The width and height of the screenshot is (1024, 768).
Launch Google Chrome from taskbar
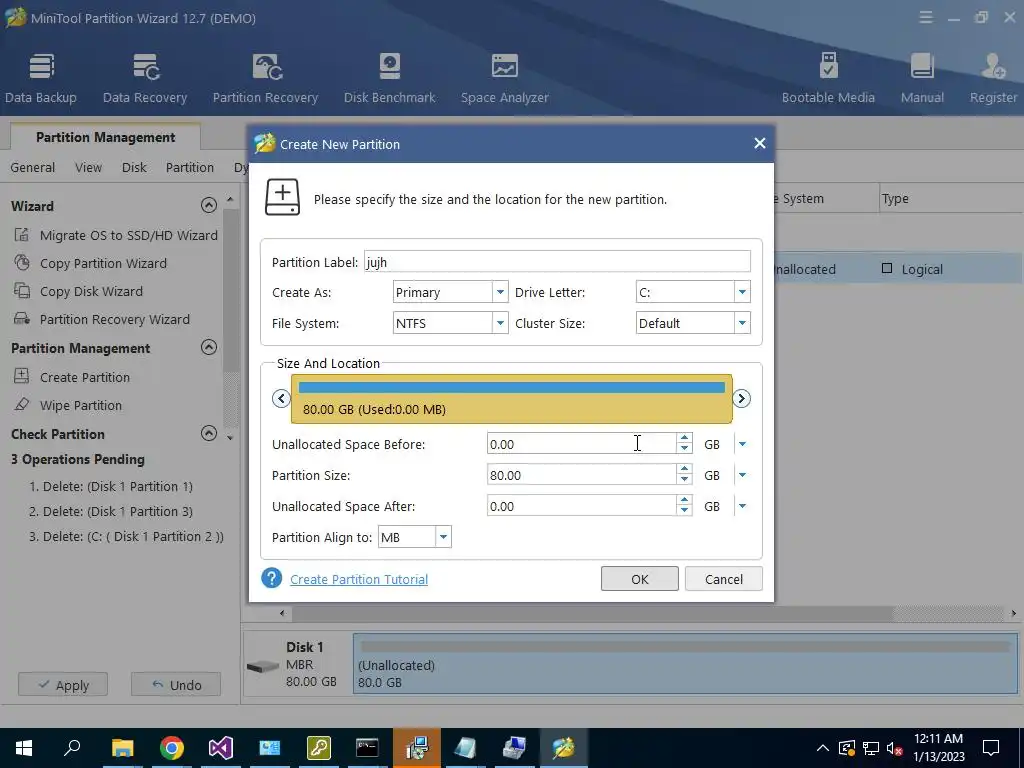click(171, 748)
